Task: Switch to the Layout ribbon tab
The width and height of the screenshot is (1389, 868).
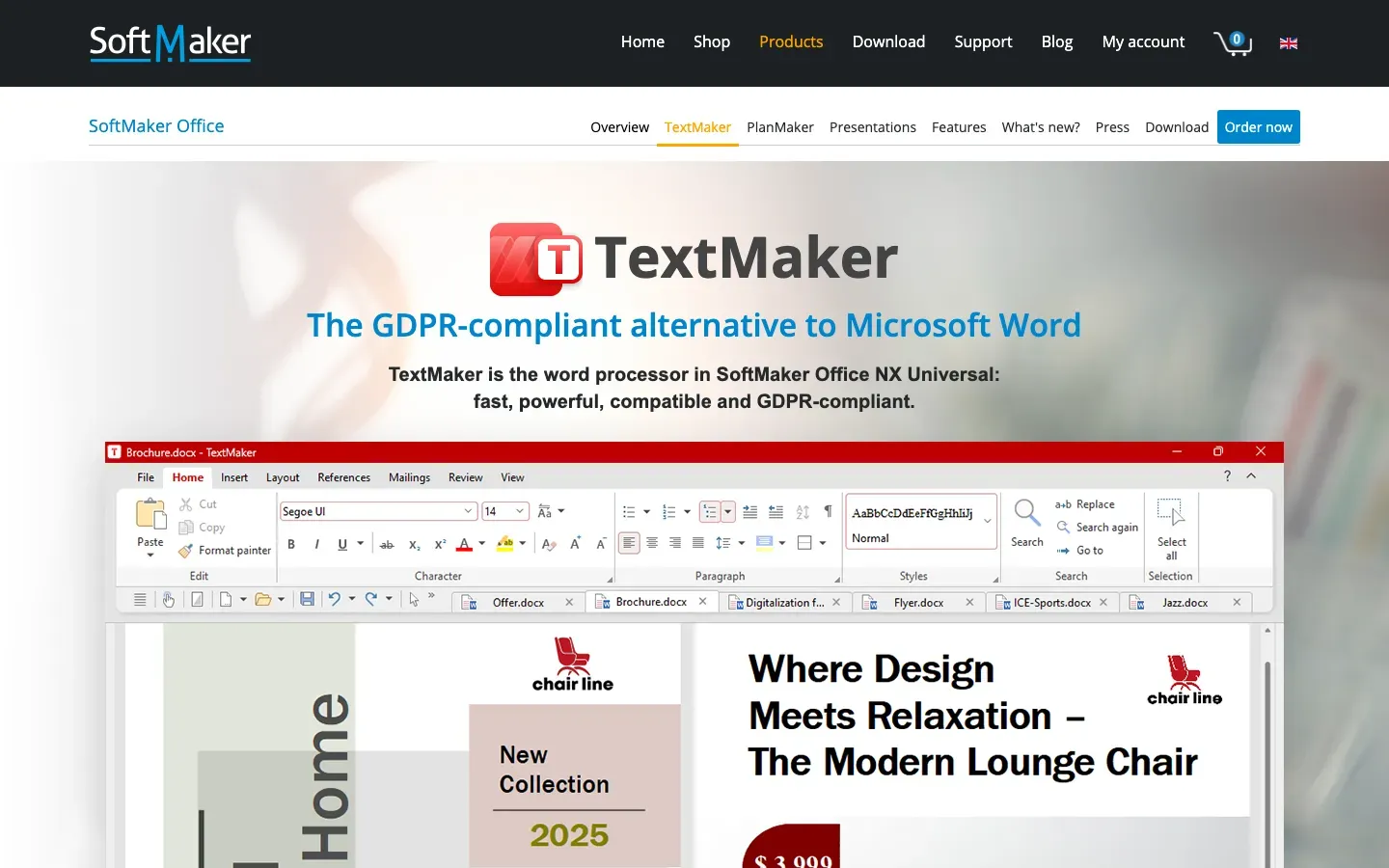Action: pyautogui.click(x=283, y=477)
